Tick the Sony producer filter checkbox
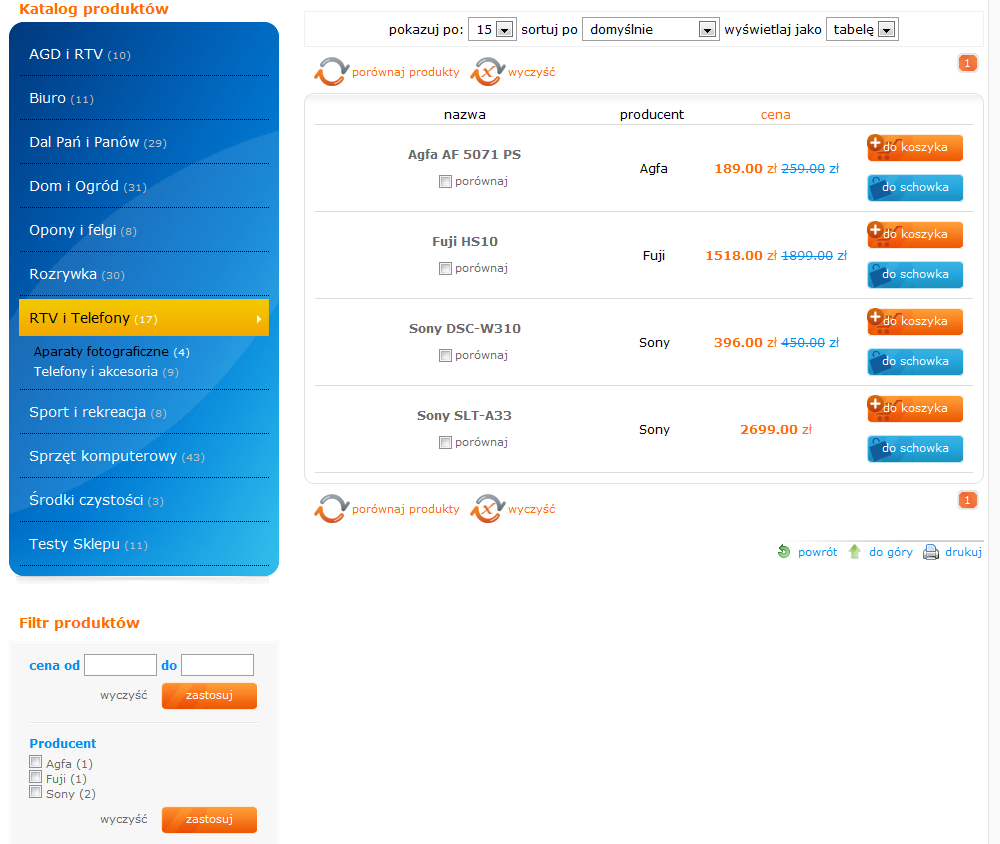Viewport: 1000px width, 844px height. pos(36,792)
